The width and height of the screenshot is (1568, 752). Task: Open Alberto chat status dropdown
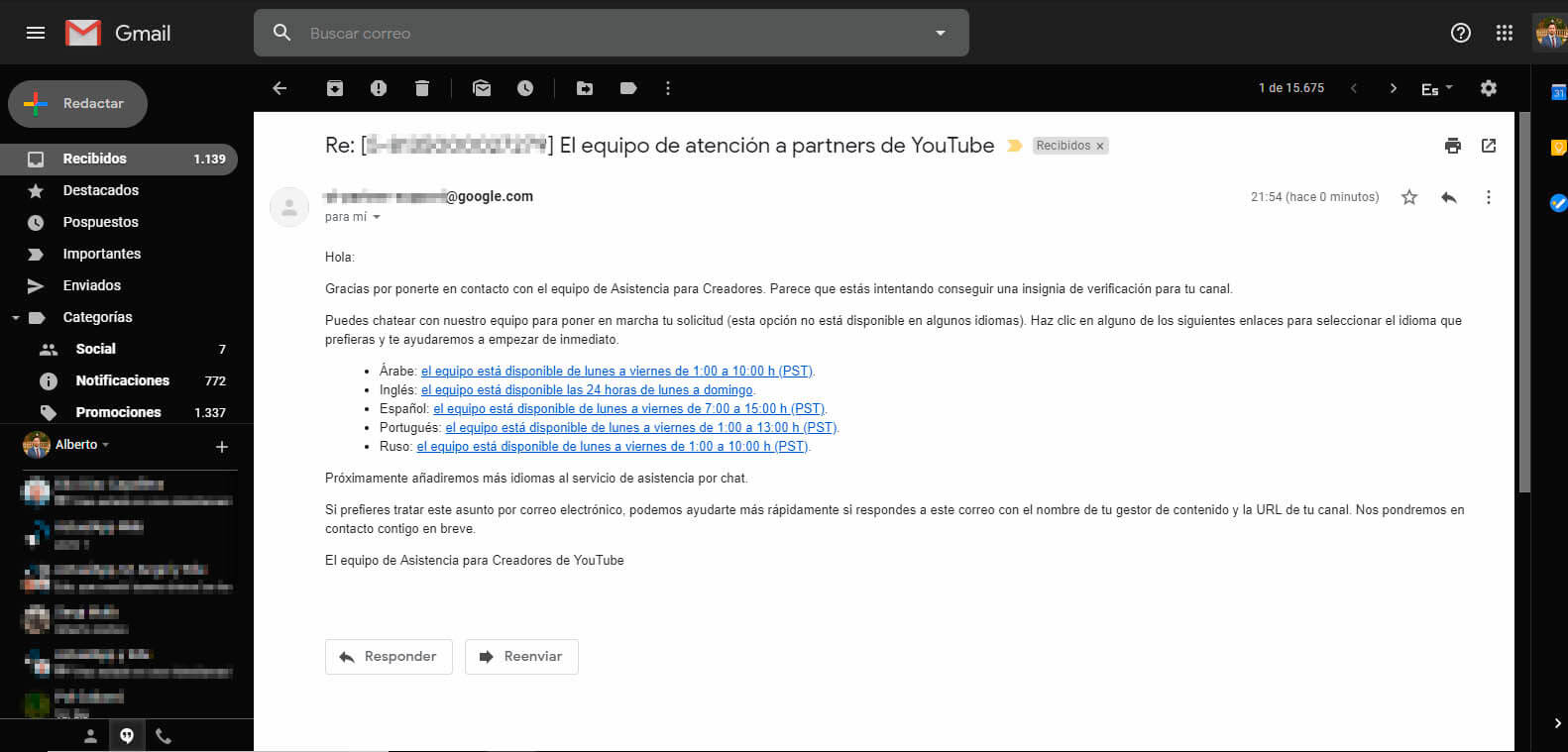[x=83, y=445]
